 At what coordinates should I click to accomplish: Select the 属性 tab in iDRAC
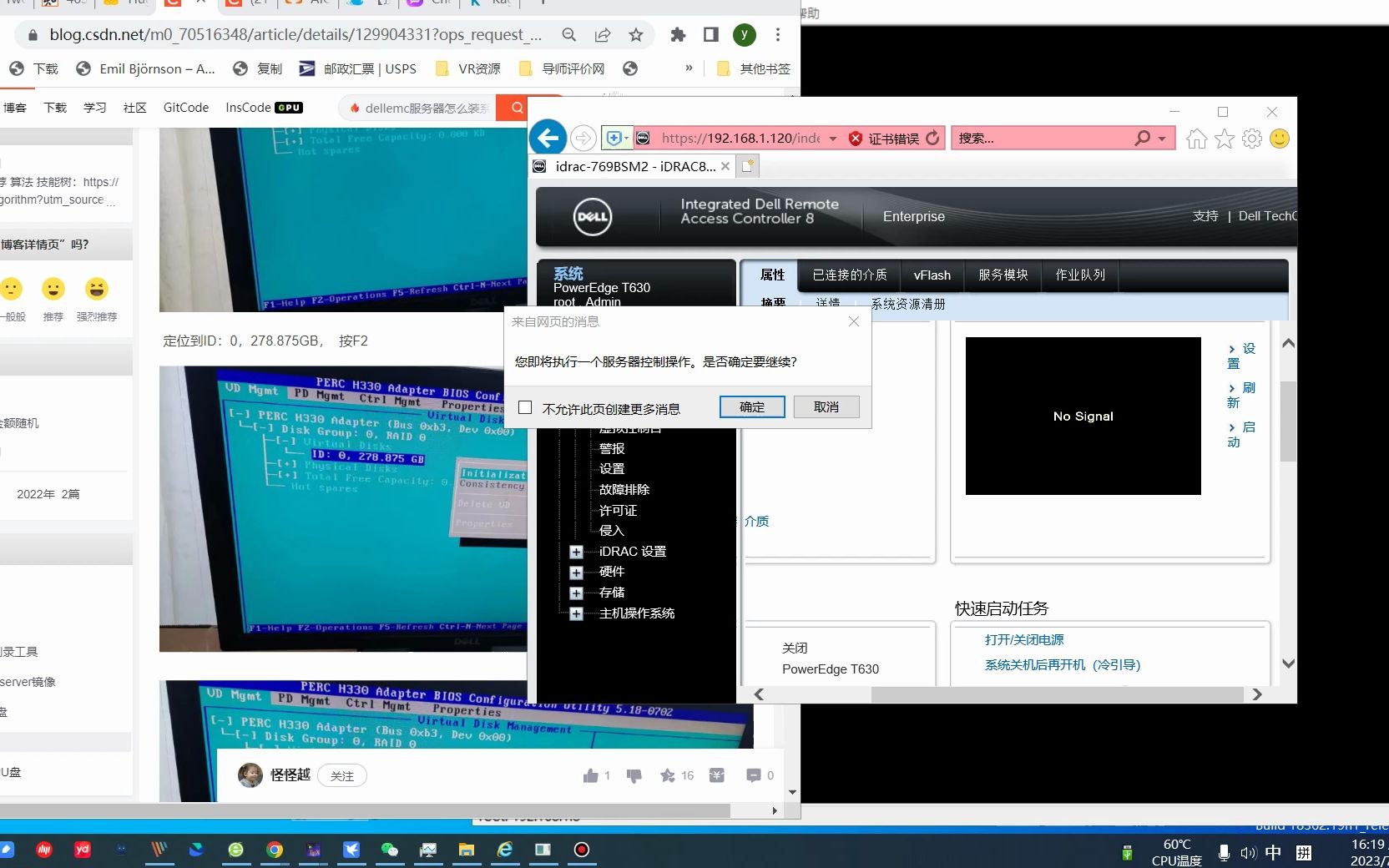772,275
